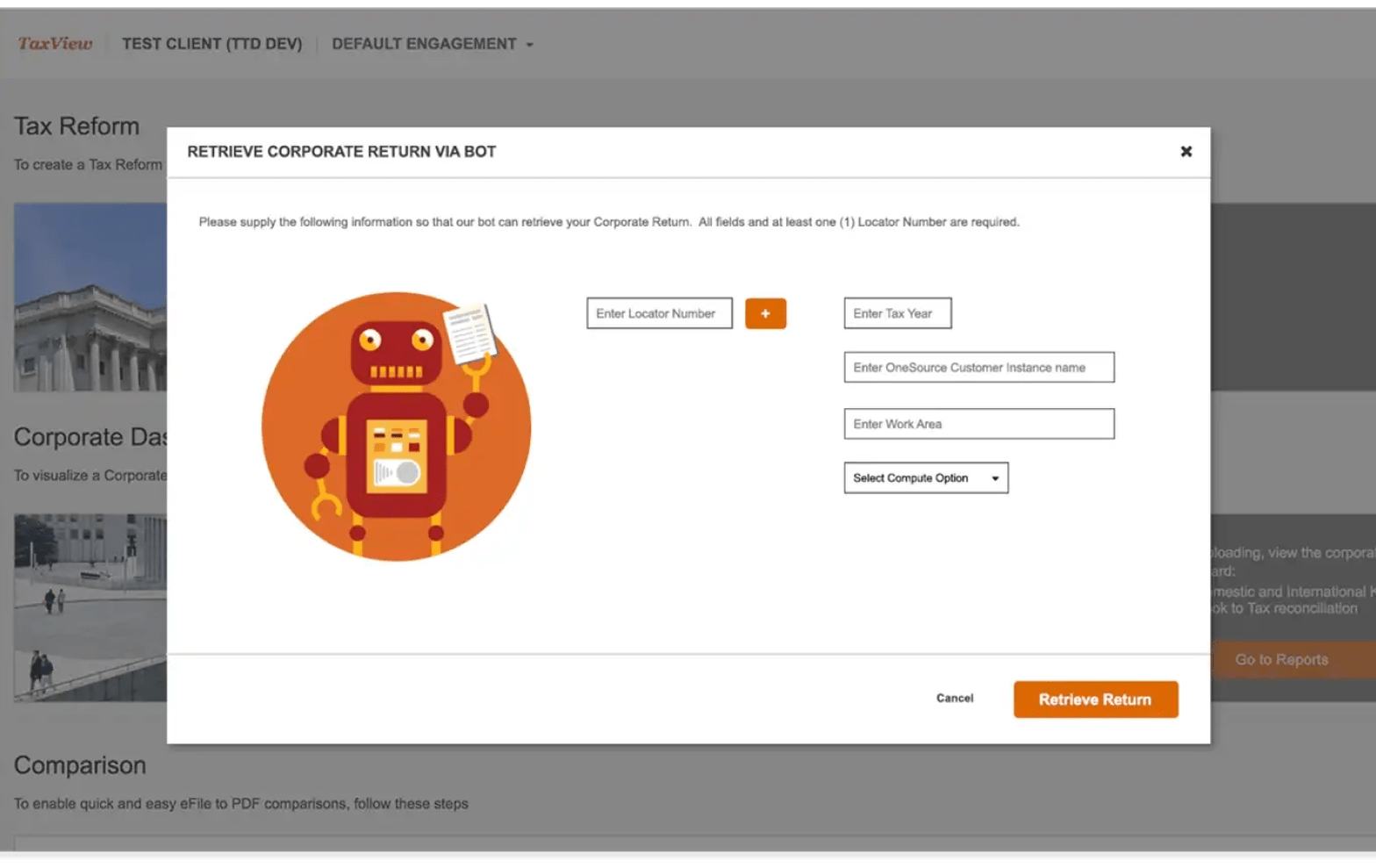Close the Retrieve Corporate Return dialog

coord(1186,152)
